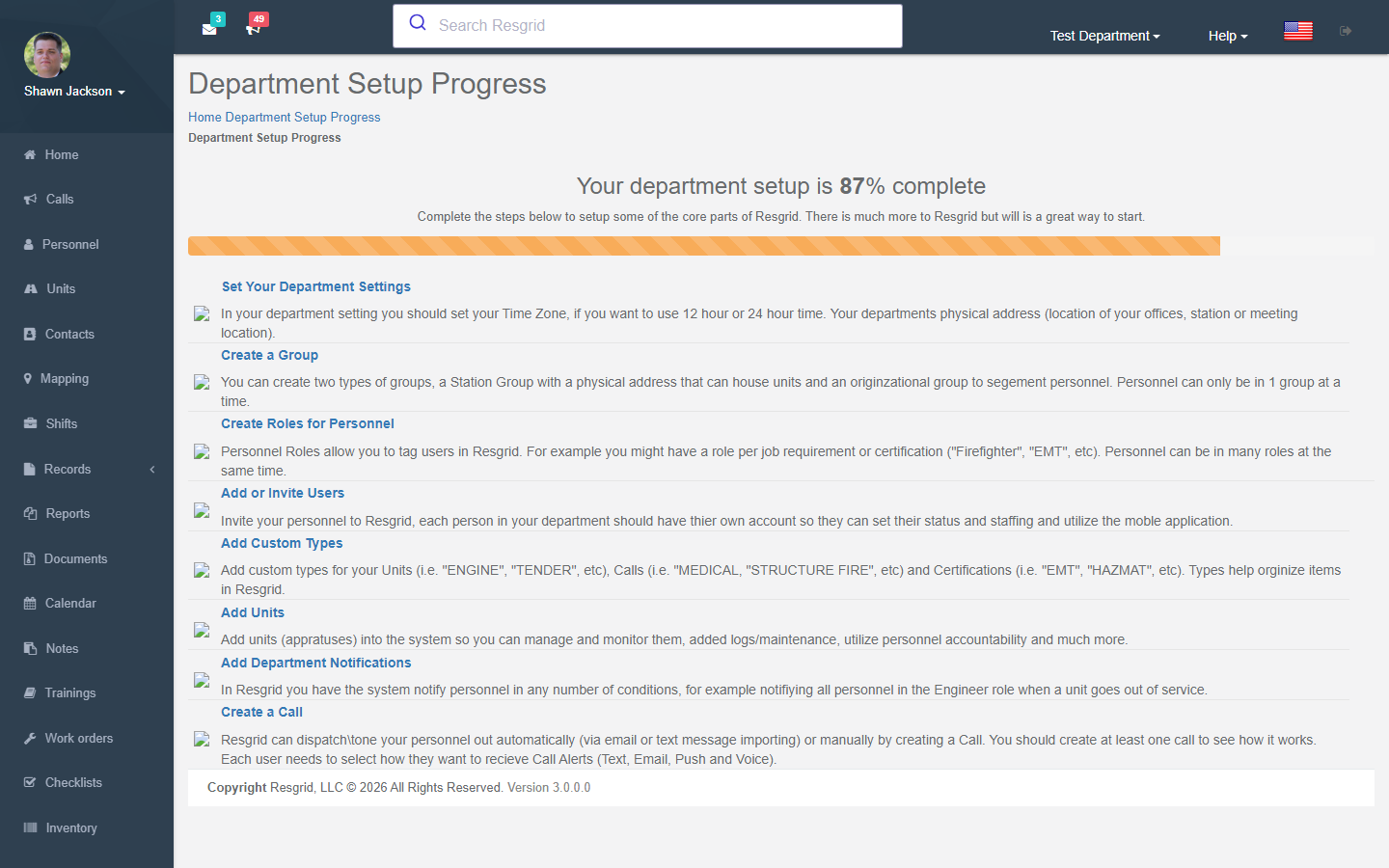Click the Calendar sidebar icon
This screenshot has width=1389, height=868.
[x=30, y=604]
